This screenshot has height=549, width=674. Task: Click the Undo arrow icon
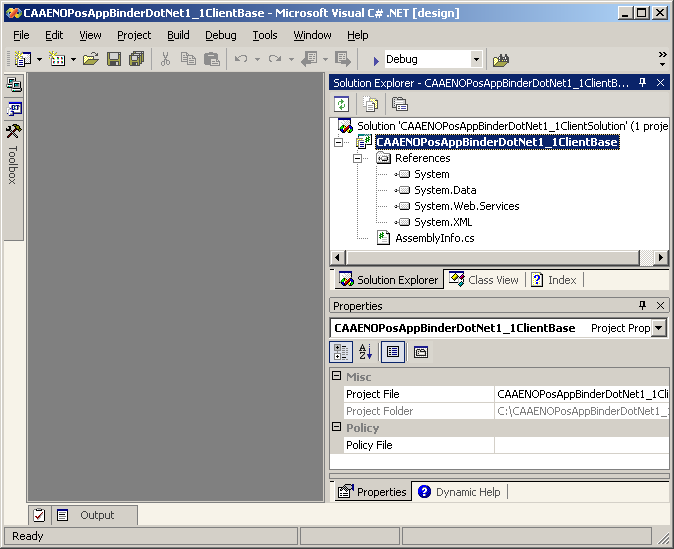(x=241, y=59)
